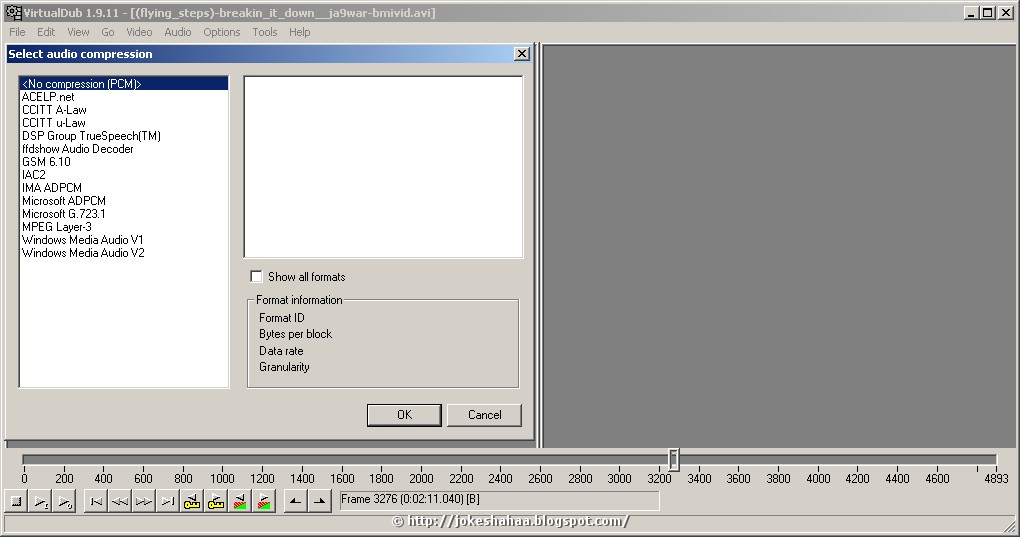
Task: Click the empty format list box
Action: click(x=383, y=167)
